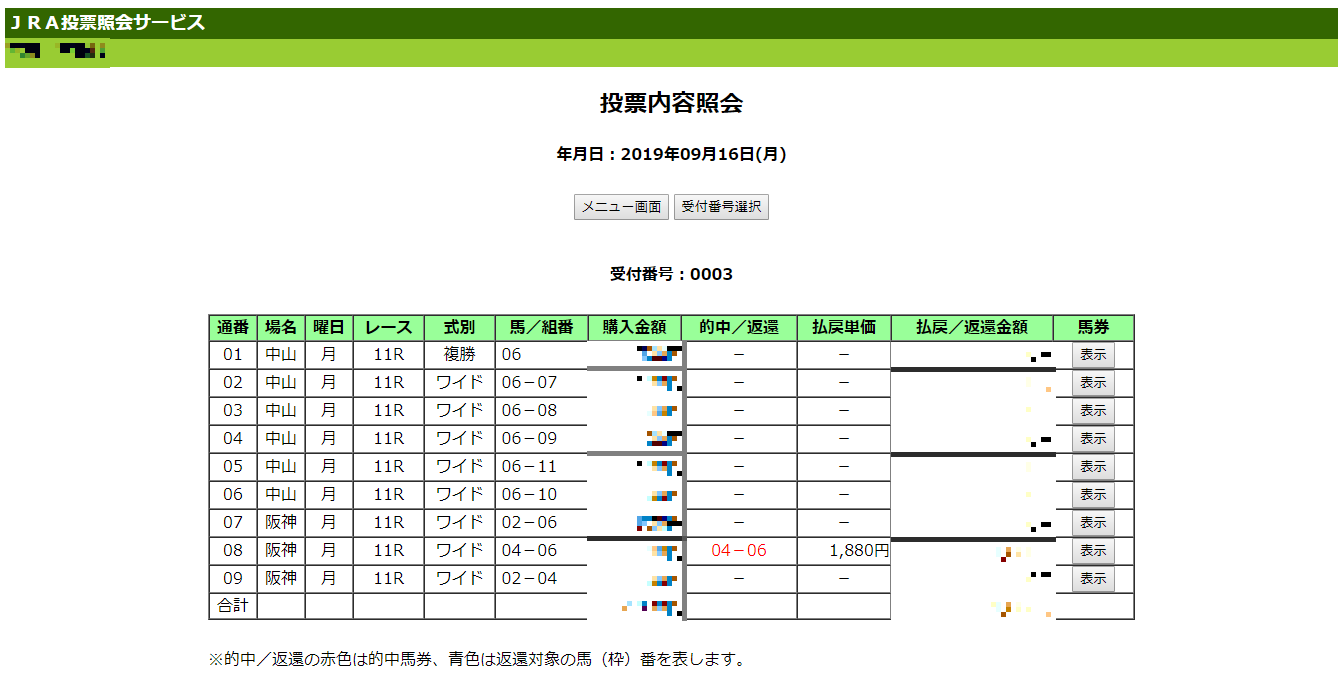Show betting ticket for row 06
1343x675 pixels.
coord(1093,494)
